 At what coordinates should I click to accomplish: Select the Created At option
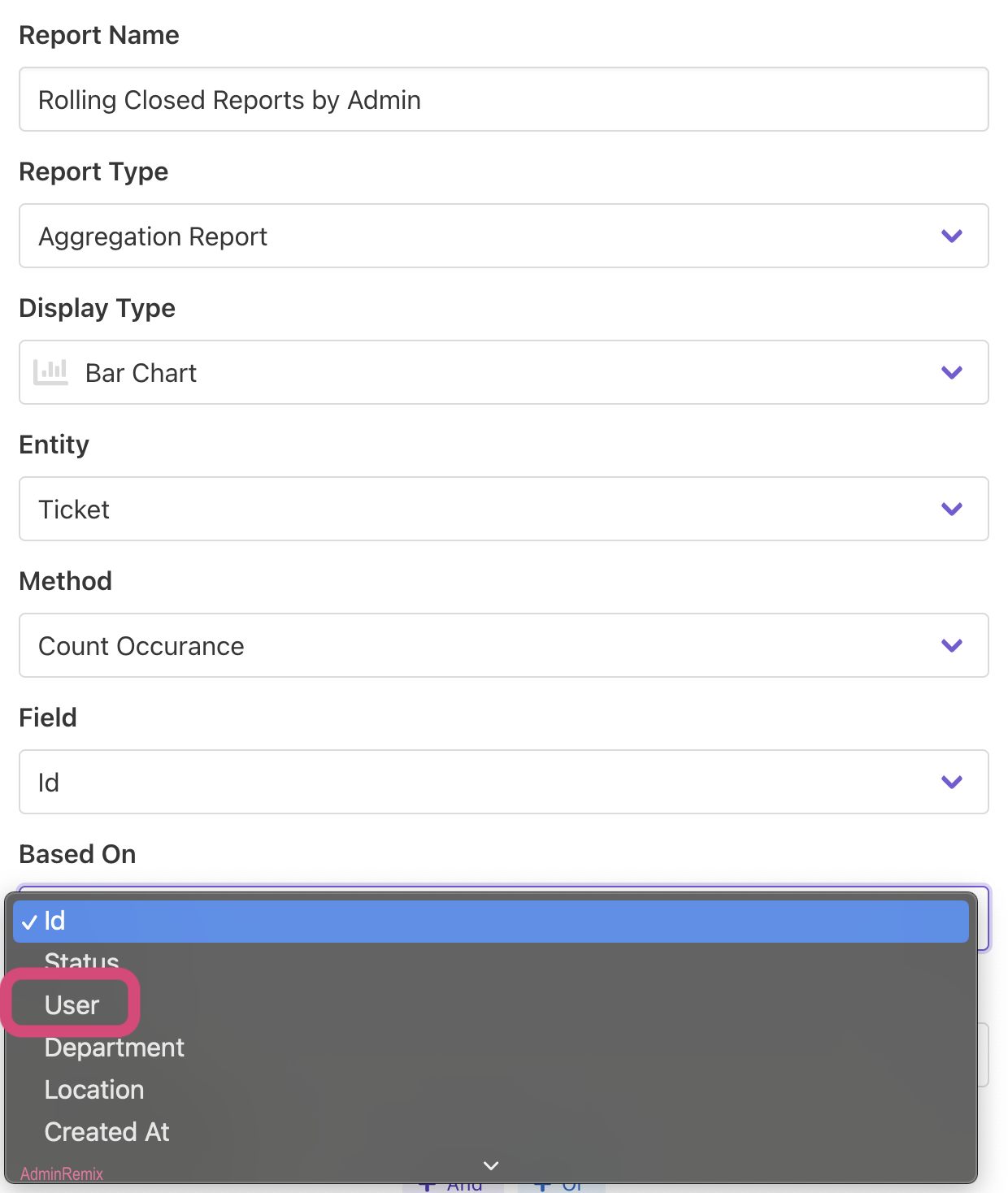pos(106,1132)
